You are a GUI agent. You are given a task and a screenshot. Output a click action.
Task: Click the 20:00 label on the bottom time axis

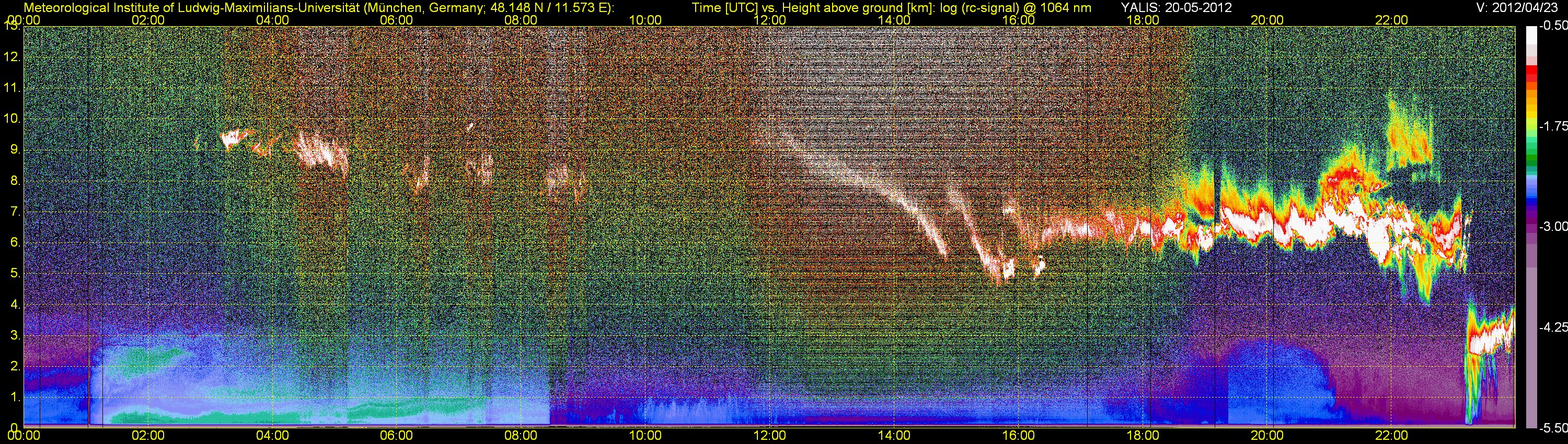point(1267,436)
